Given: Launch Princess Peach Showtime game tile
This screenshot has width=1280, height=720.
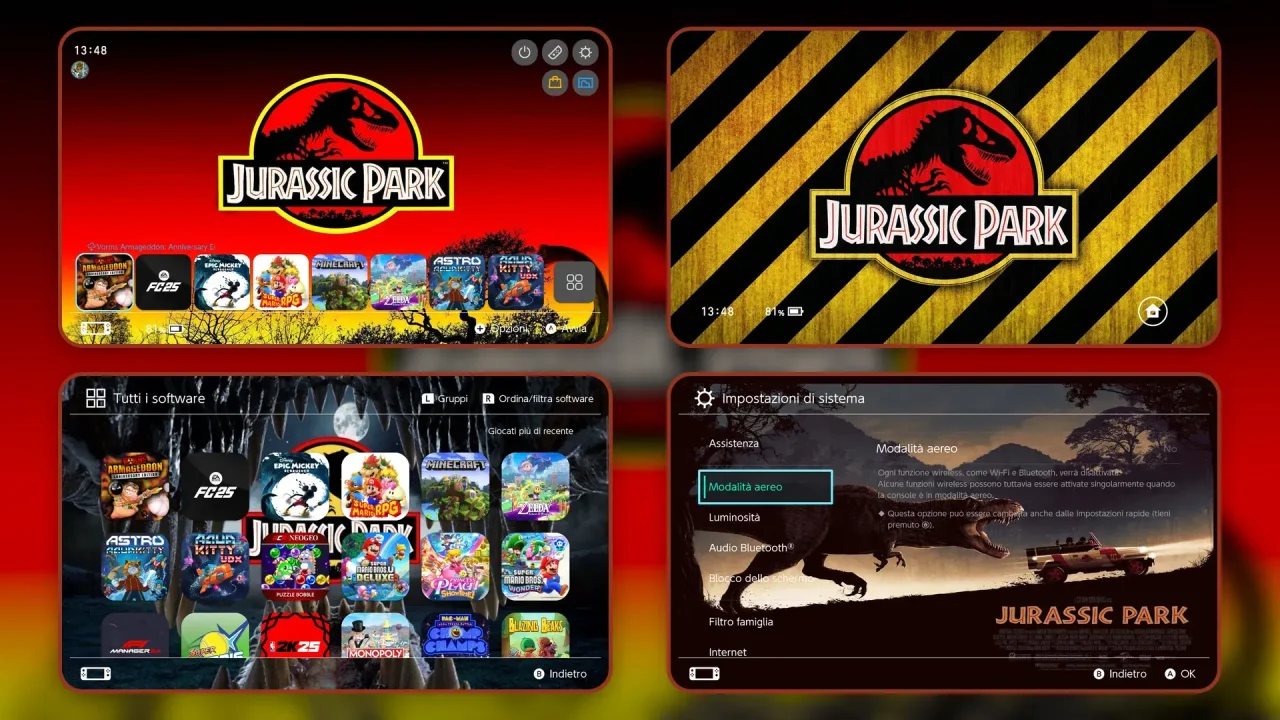Looking at the screenshot, I should coord(455,566).
